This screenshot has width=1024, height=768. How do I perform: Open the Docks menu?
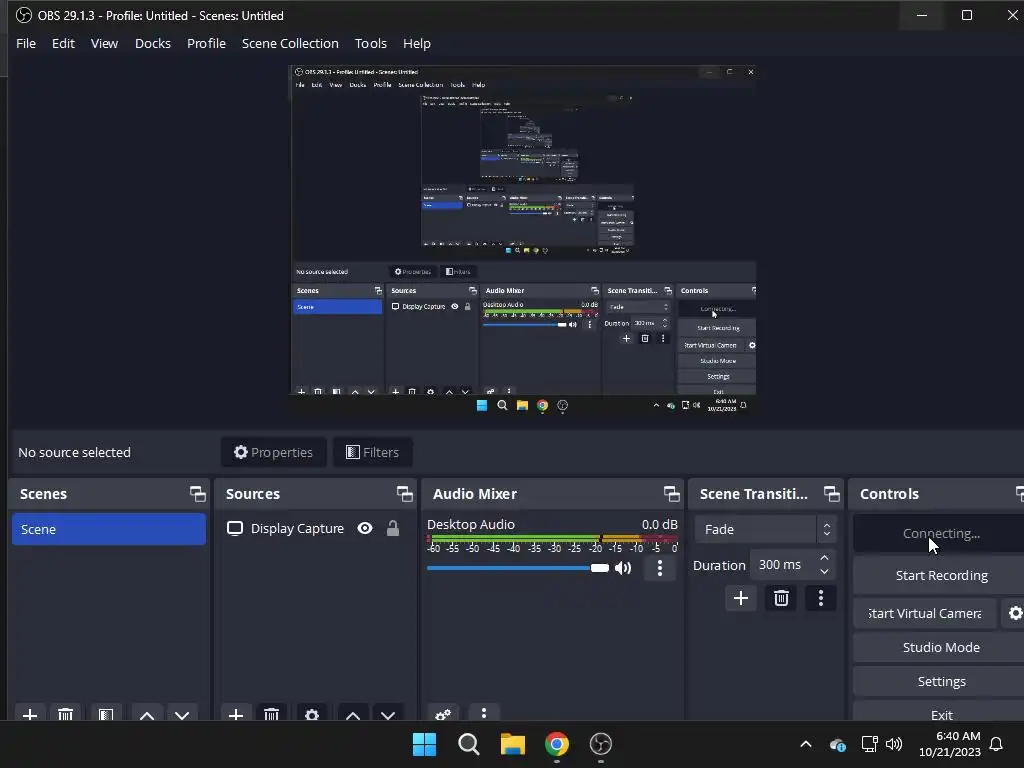point(153,43)
